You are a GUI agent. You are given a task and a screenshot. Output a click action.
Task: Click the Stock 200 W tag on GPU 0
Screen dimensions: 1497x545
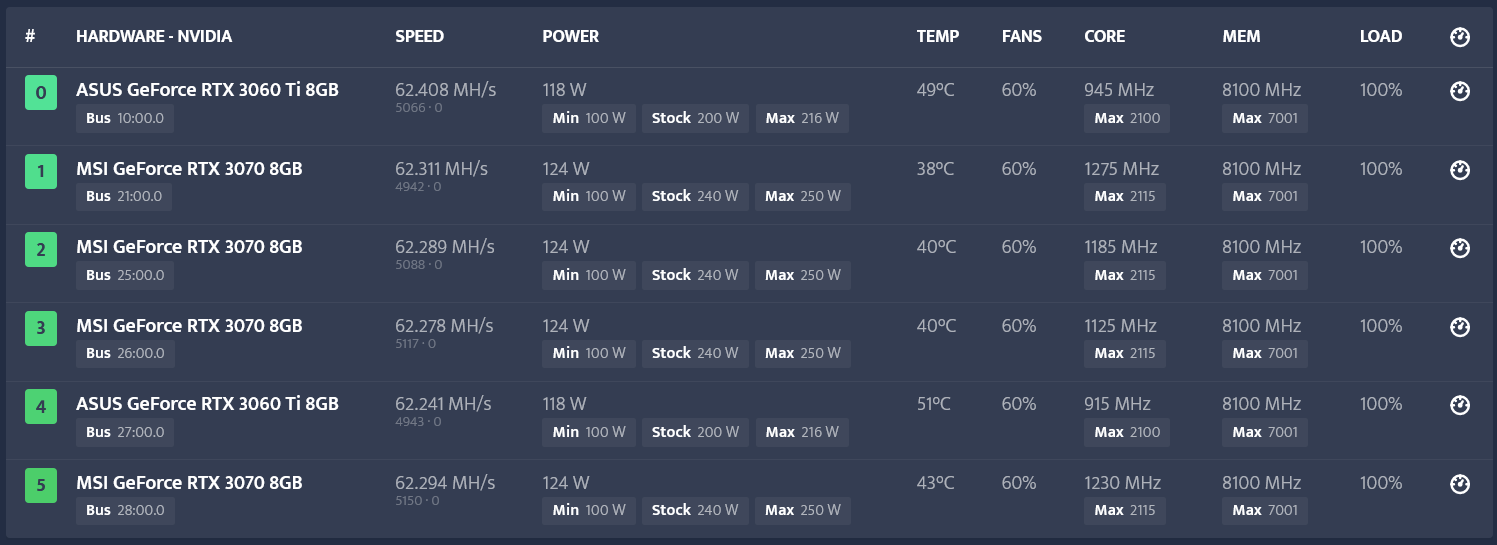[695, 118]
